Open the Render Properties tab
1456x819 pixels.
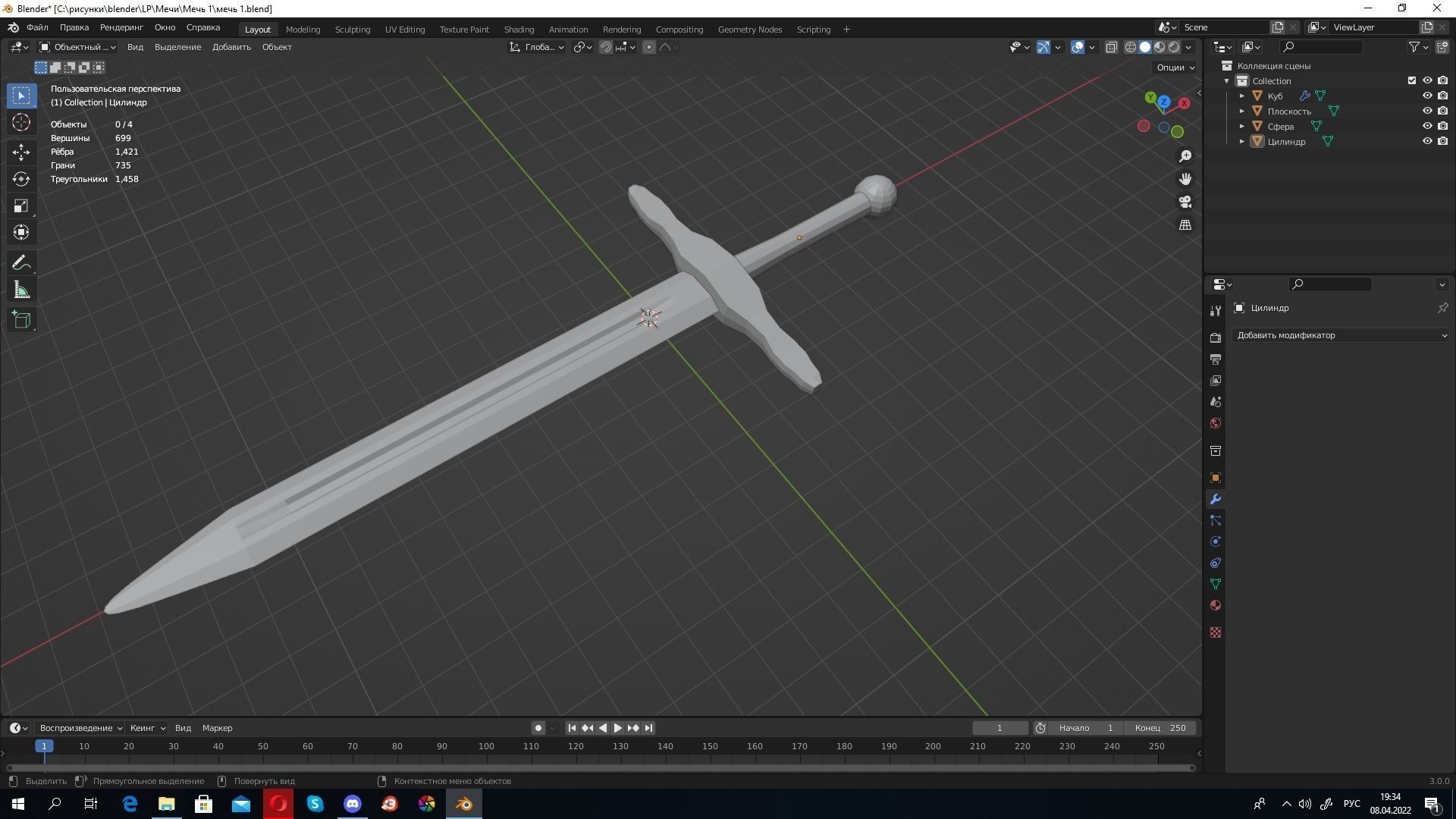coord(1216,337)
